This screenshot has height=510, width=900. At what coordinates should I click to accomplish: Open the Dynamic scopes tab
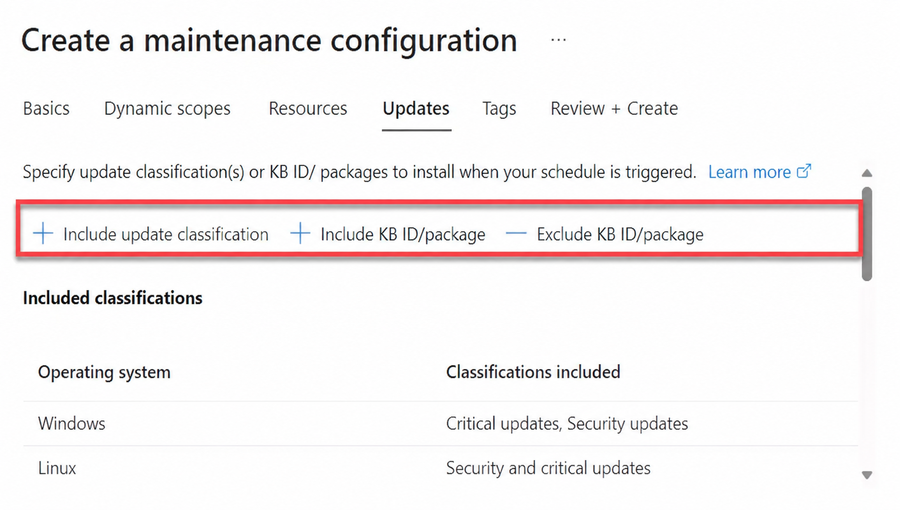pos(167,108)
